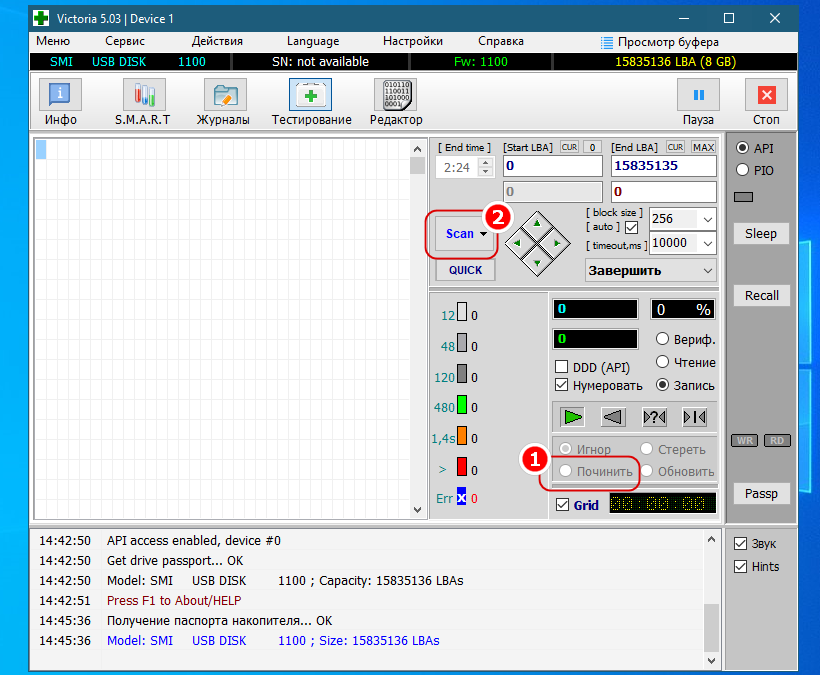Click the Start LBA input field
The height and width of the screenshot is (675, 820).
[x=552, y=166]
